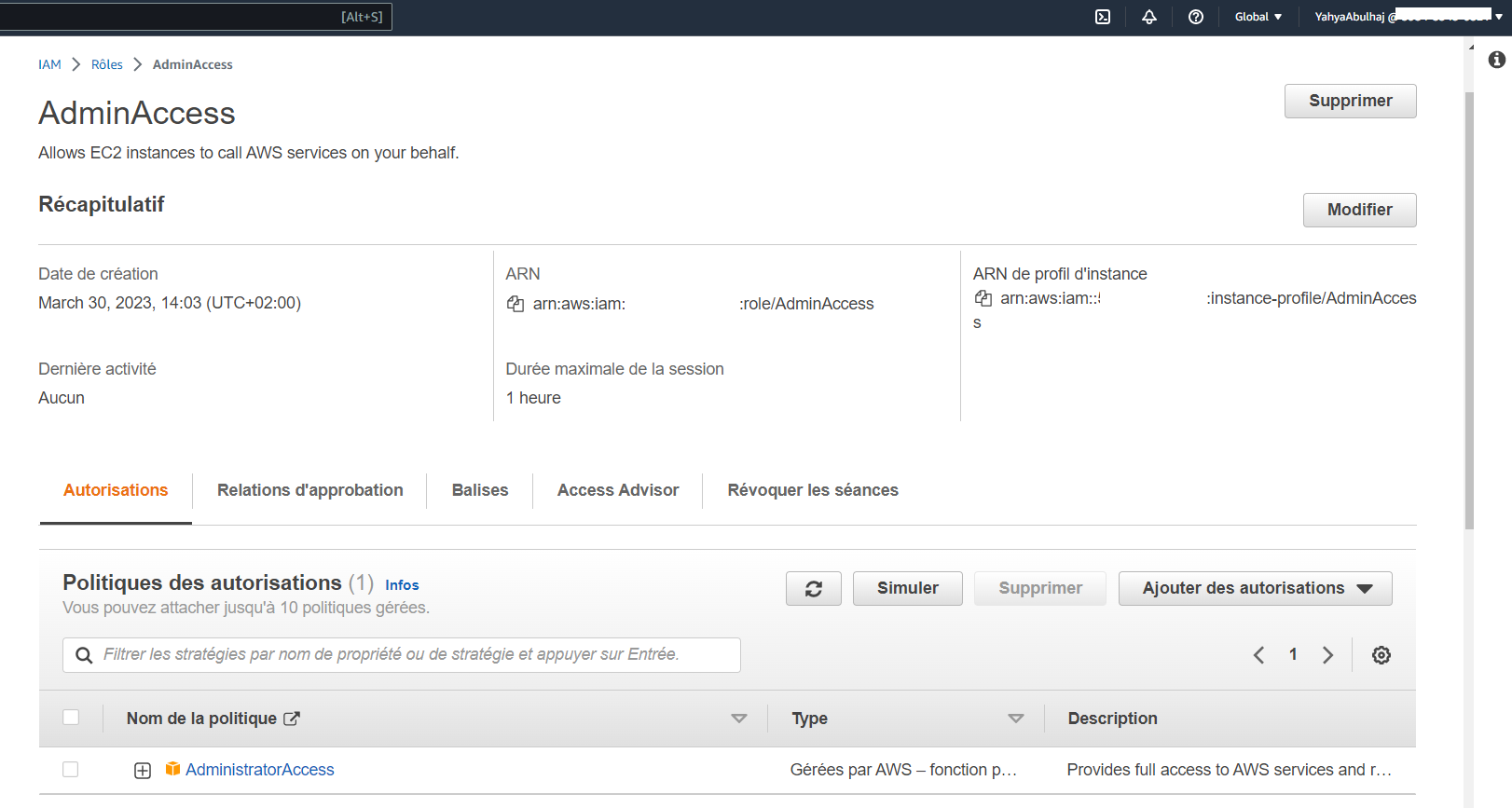Click the disabled Supprimer policy button
This screenshot has height=808, width=1512.
[1040, 589]
